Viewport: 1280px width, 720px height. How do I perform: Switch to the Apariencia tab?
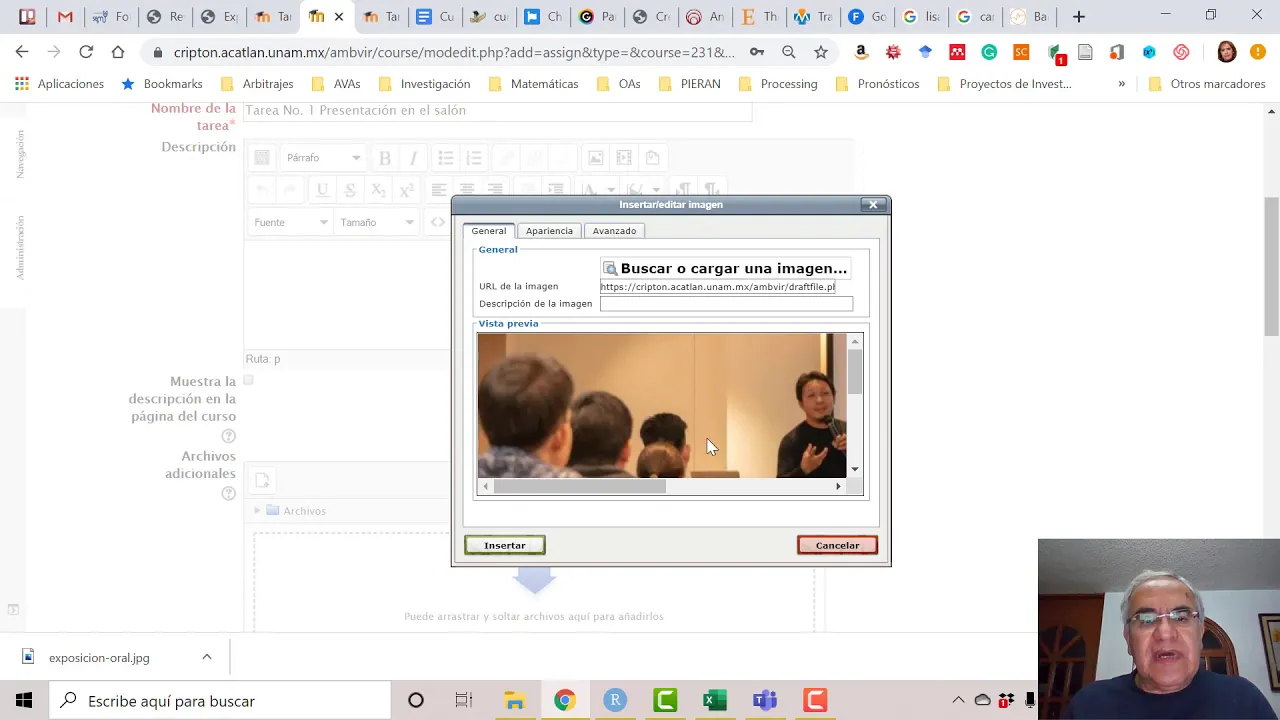[x=549, y=231]
